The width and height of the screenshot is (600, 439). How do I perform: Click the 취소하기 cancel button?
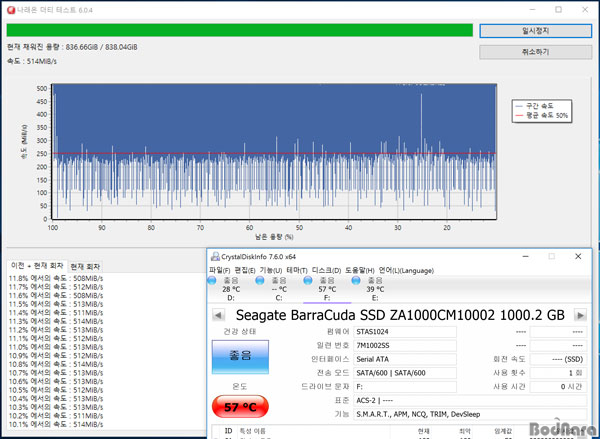pyautogui.click(x=535, y=52)
